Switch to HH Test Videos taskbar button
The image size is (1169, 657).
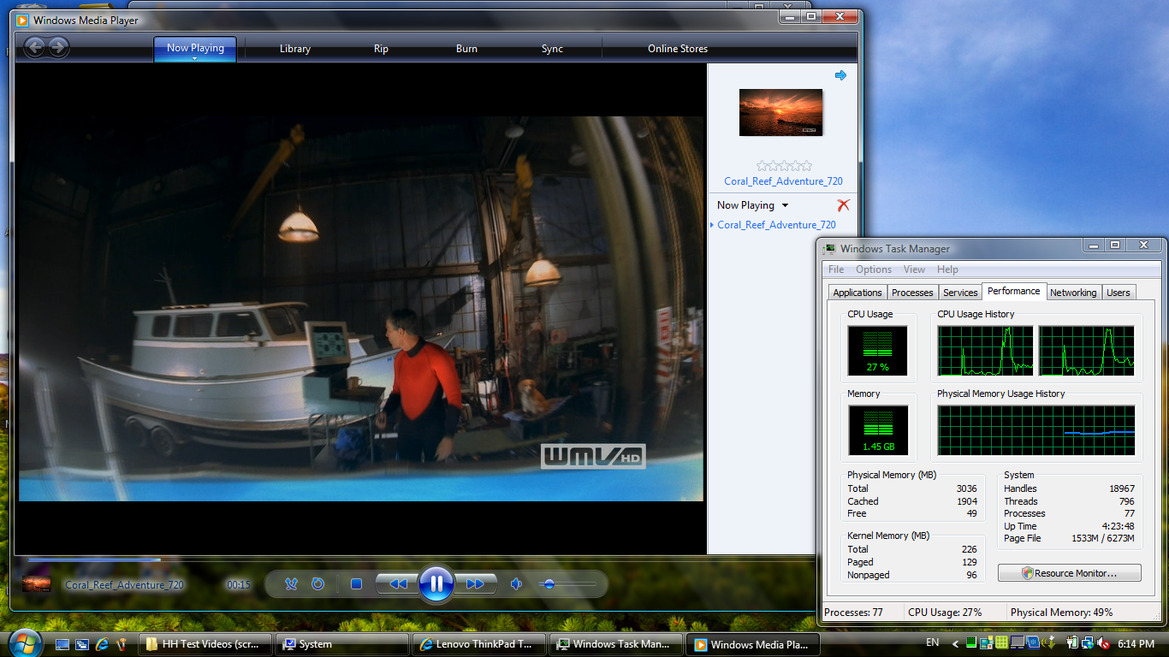coord(204,644)
